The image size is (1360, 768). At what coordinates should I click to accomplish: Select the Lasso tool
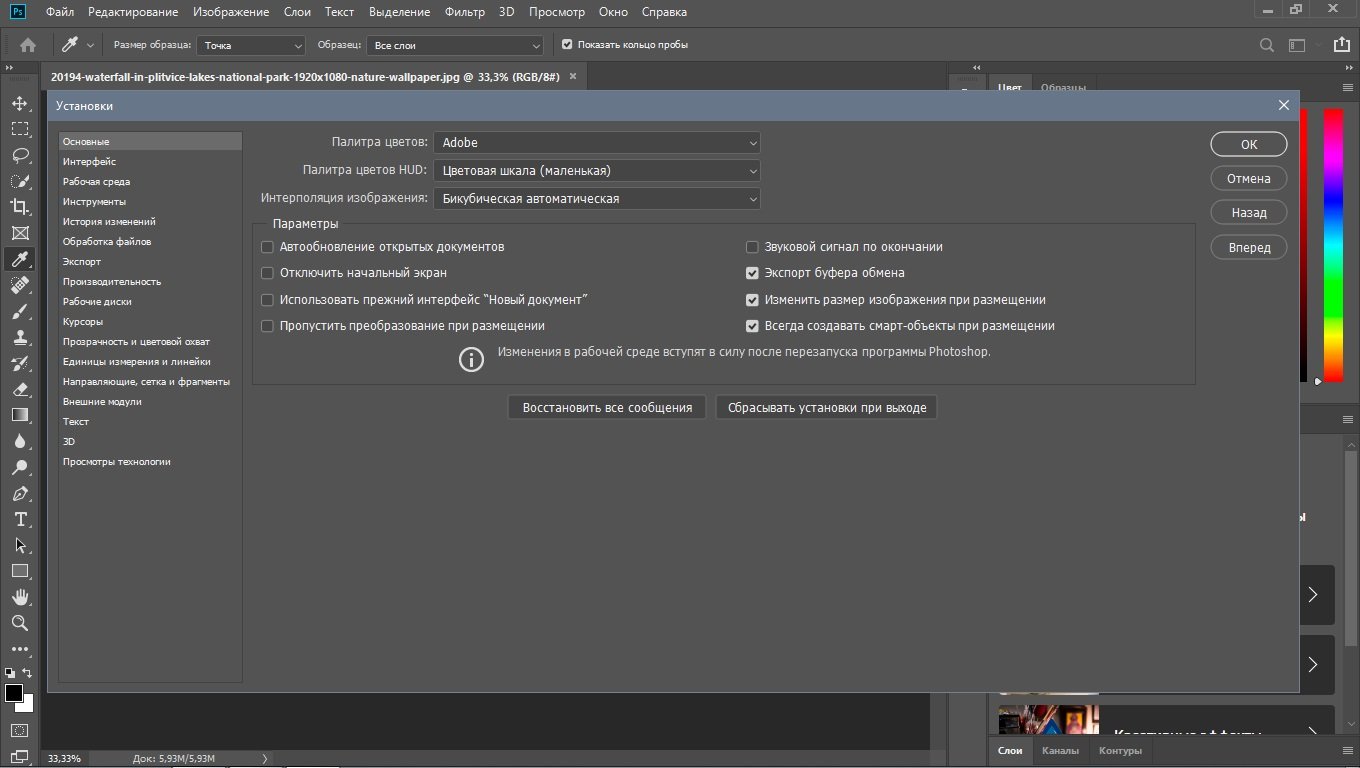click(19, 155)
